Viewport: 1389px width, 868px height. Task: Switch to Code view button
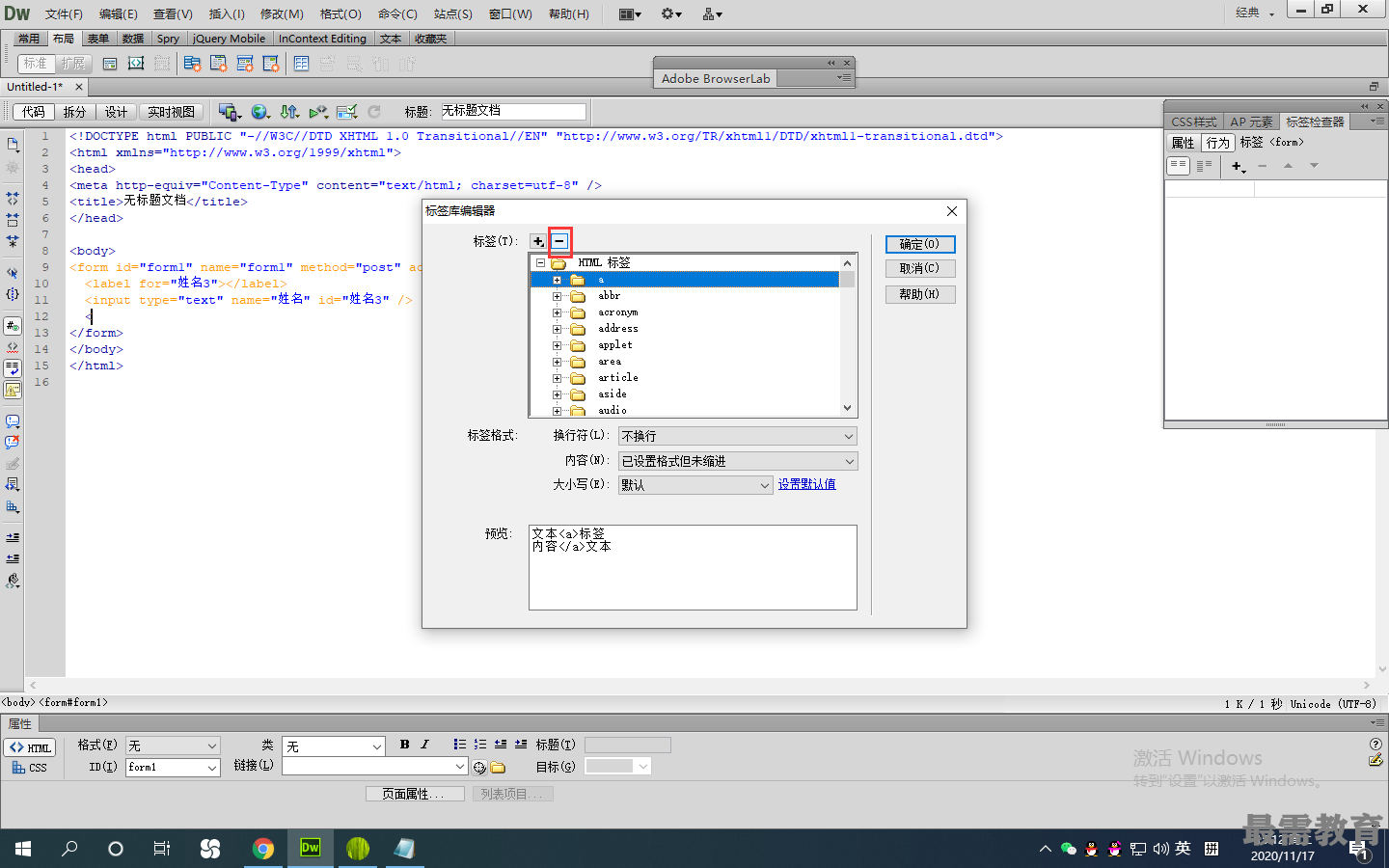click(x=34, y=112)
